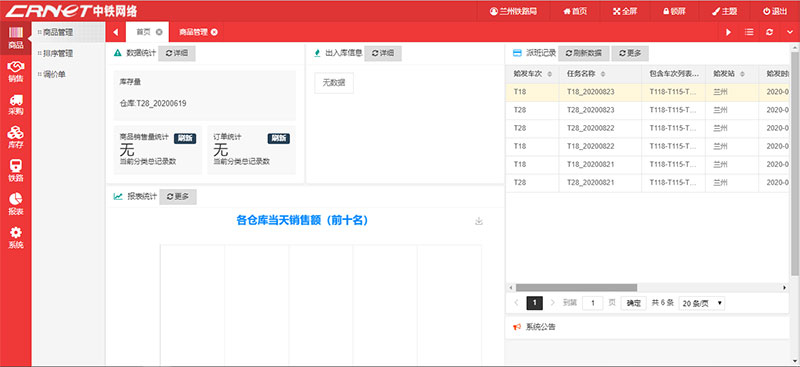Click 锁屏 to lock the screen
This screenshot has width=800, height=367.
674,11
